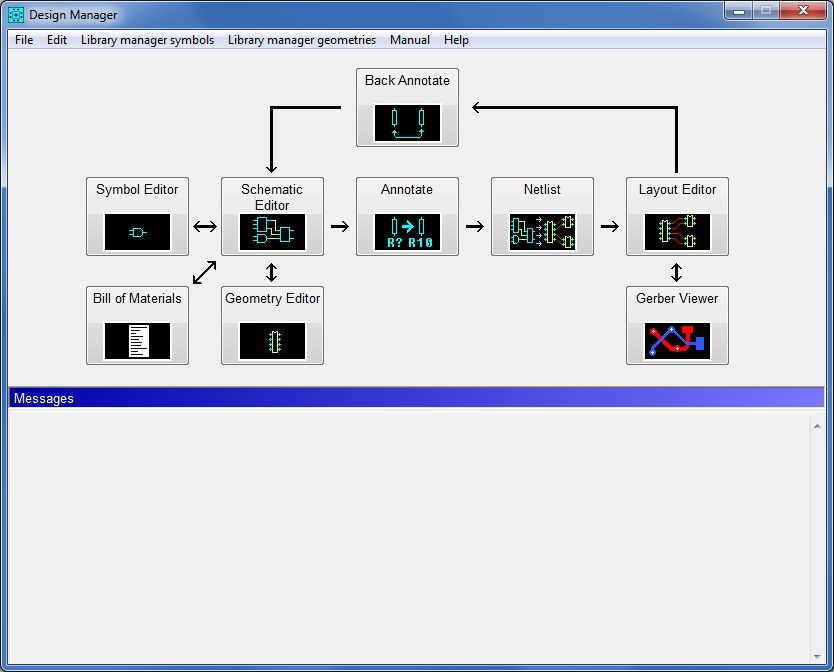Click the Back Annotate icon
This screenshot has width=834, height=672.
point(407,123)
